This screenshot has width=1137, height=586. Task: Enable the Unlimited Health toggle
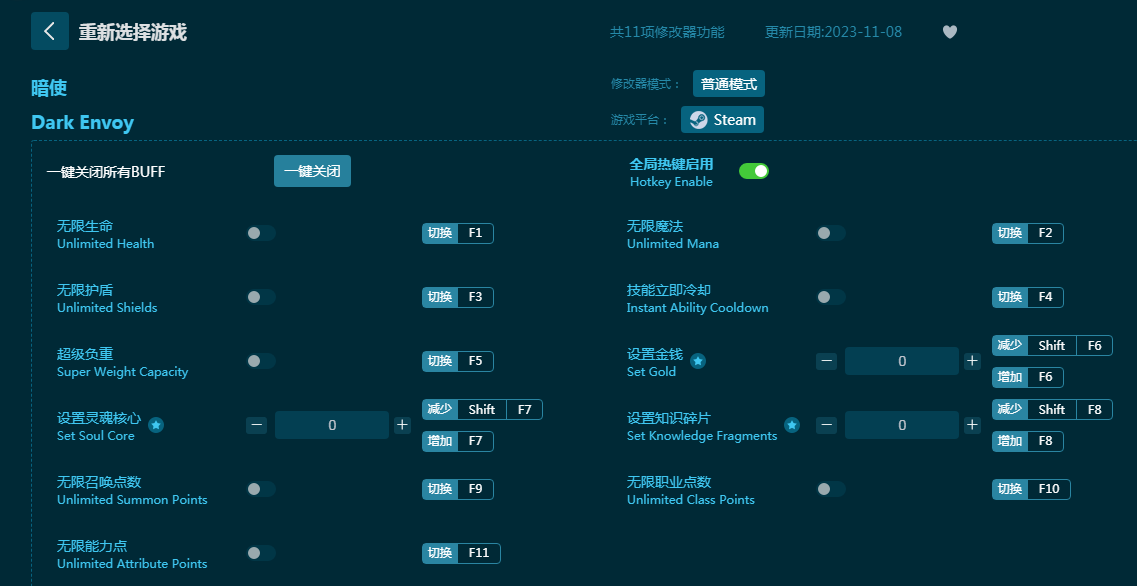[261, 233]
